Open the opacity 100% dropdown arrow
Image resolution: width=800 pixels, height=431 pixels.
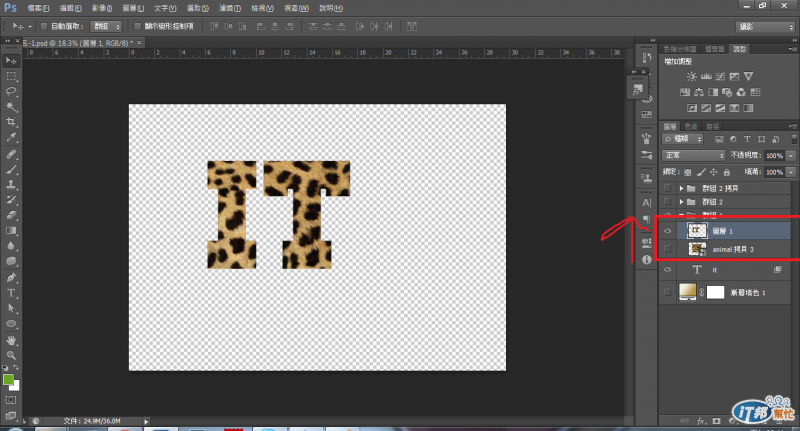pyautogui.click(x=791, y=156)
